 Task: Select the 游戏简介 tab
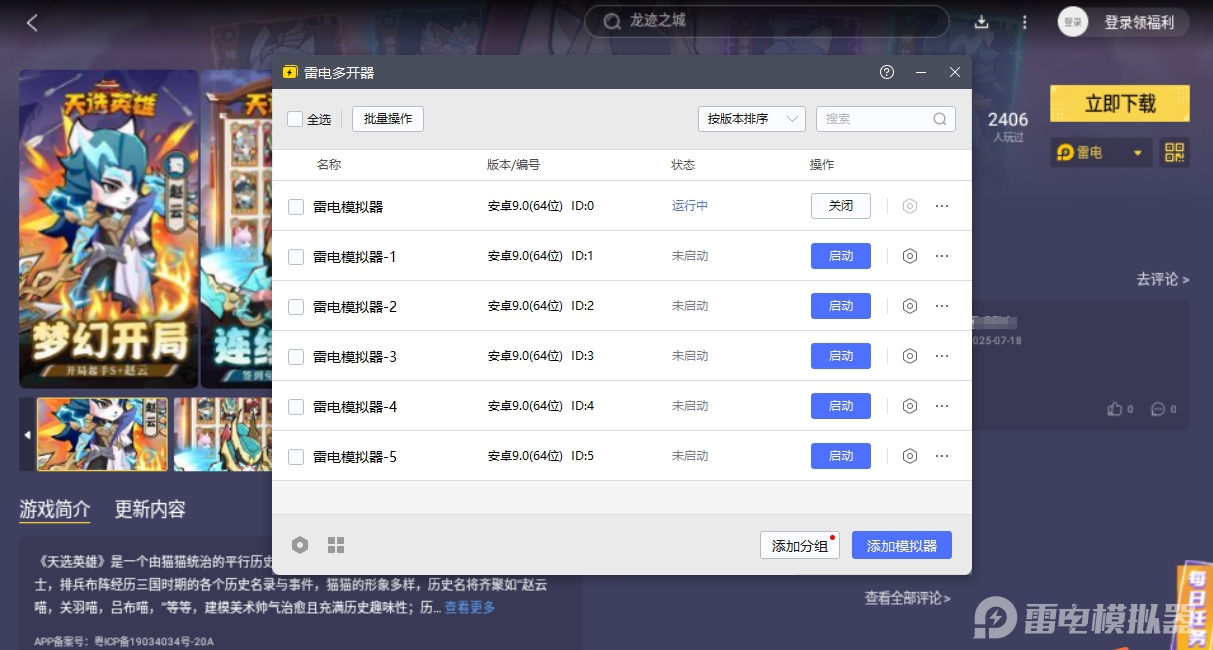[x=55, y=509]
